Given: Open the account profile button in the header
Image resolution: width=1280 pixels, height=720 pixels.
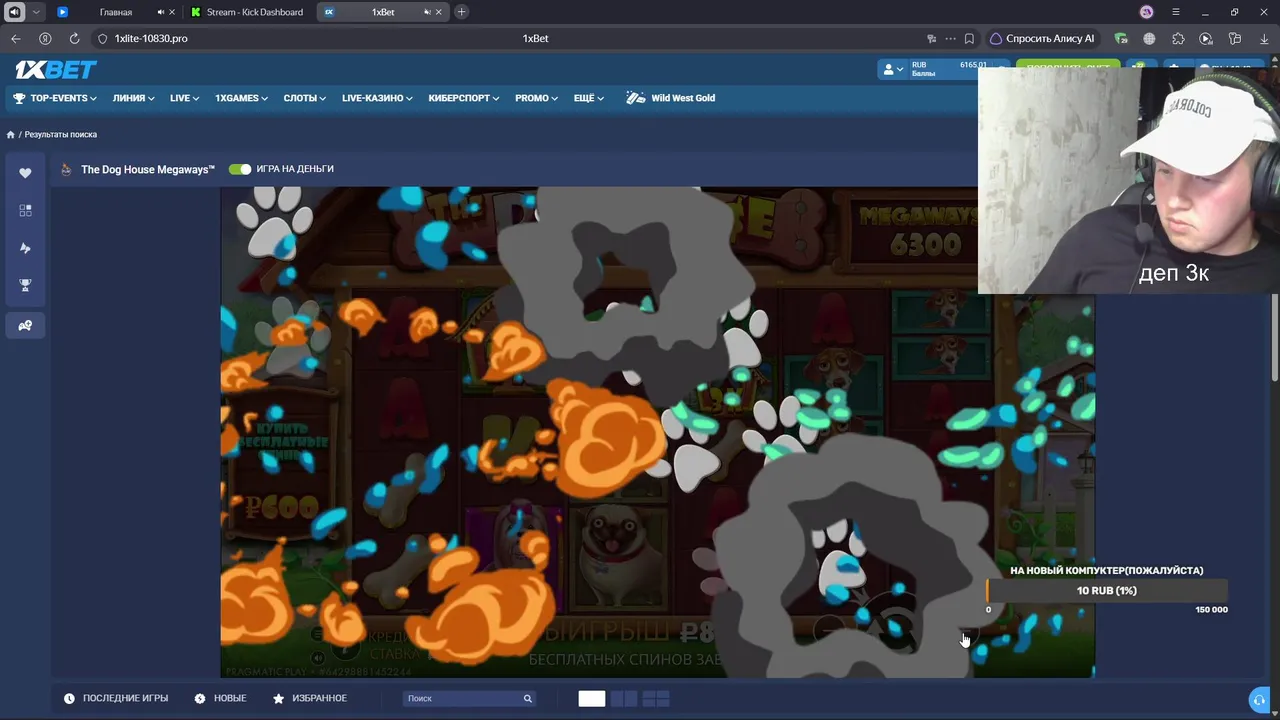Looking at the screenshot, I should 892,69.
